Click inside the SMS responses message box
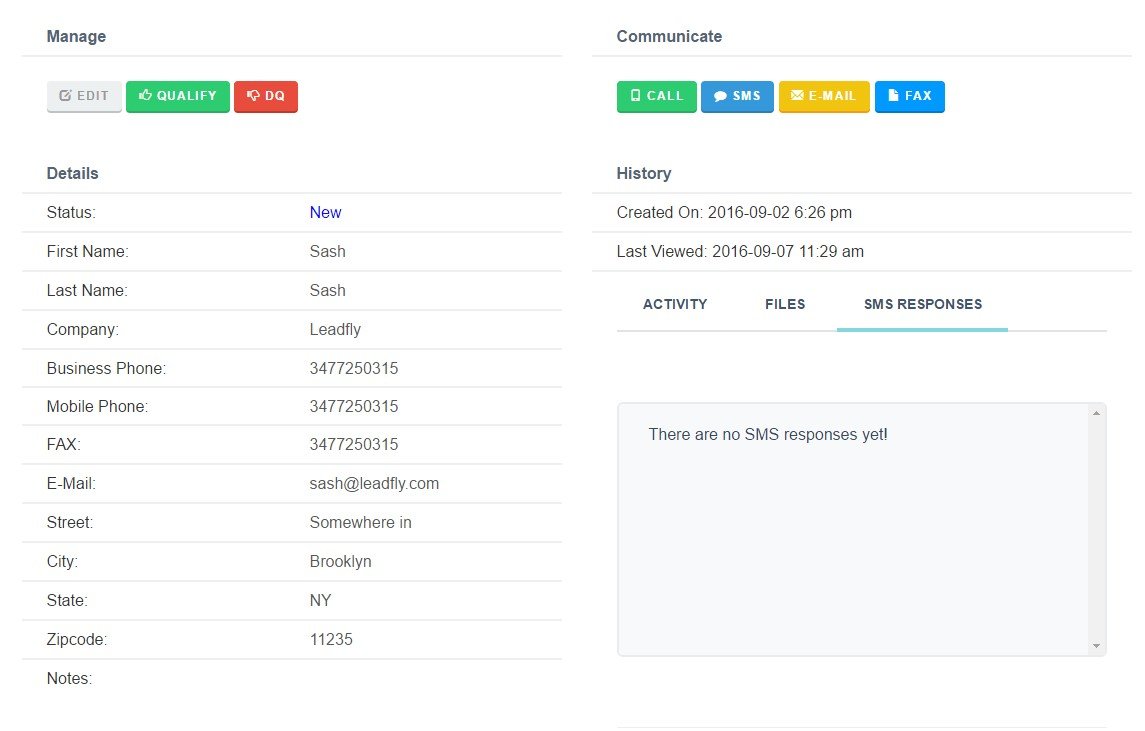Screen dimensions: 1145x731 (x=853, y=529)
